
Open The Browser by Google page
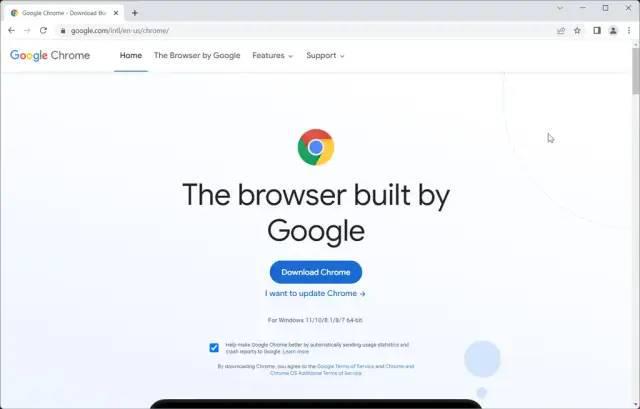pos(197,56)
